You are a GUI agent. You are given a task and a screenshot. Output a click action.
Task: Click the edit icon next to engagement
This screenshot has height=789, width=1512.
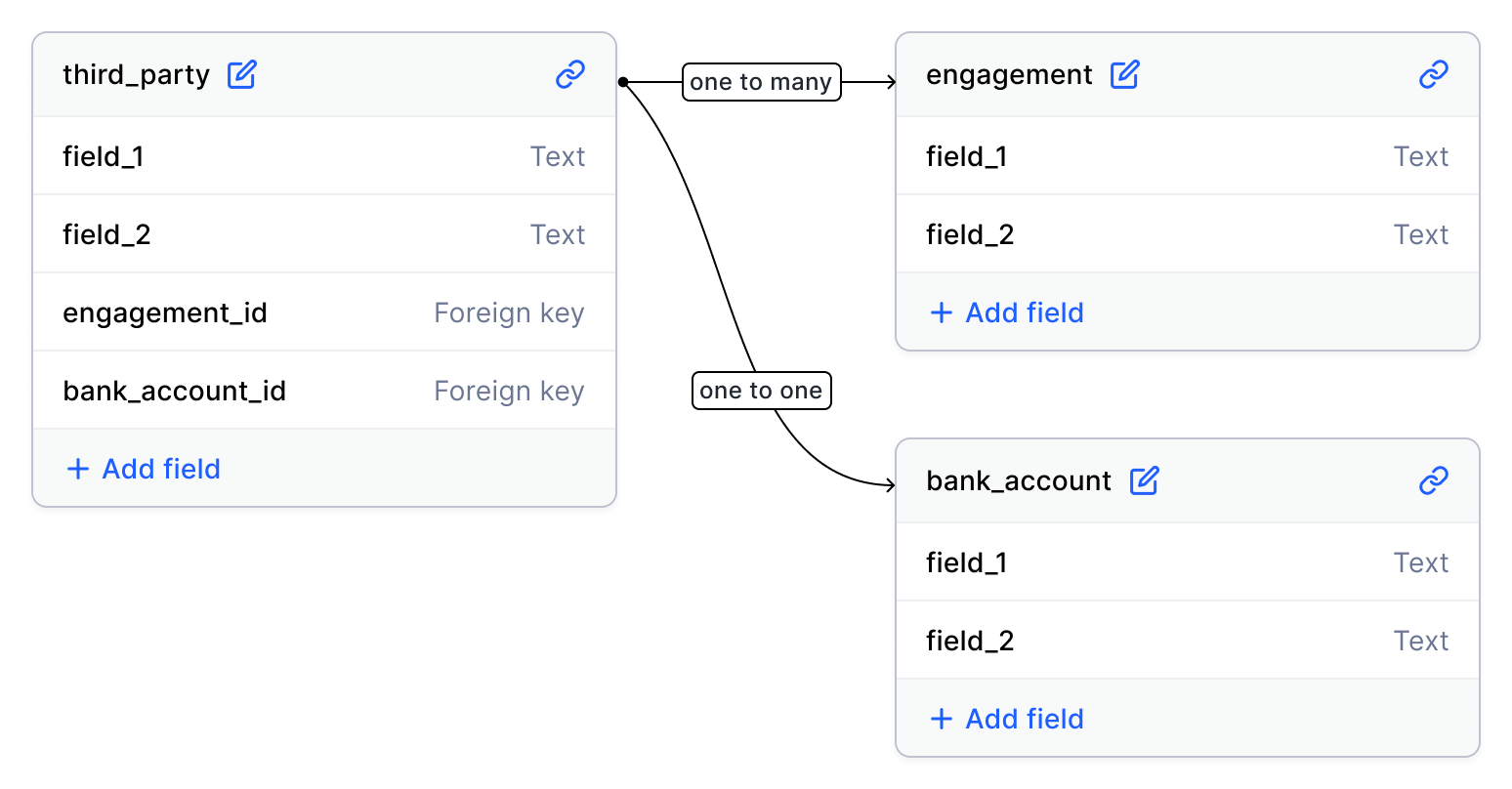tap(1124, 75)
